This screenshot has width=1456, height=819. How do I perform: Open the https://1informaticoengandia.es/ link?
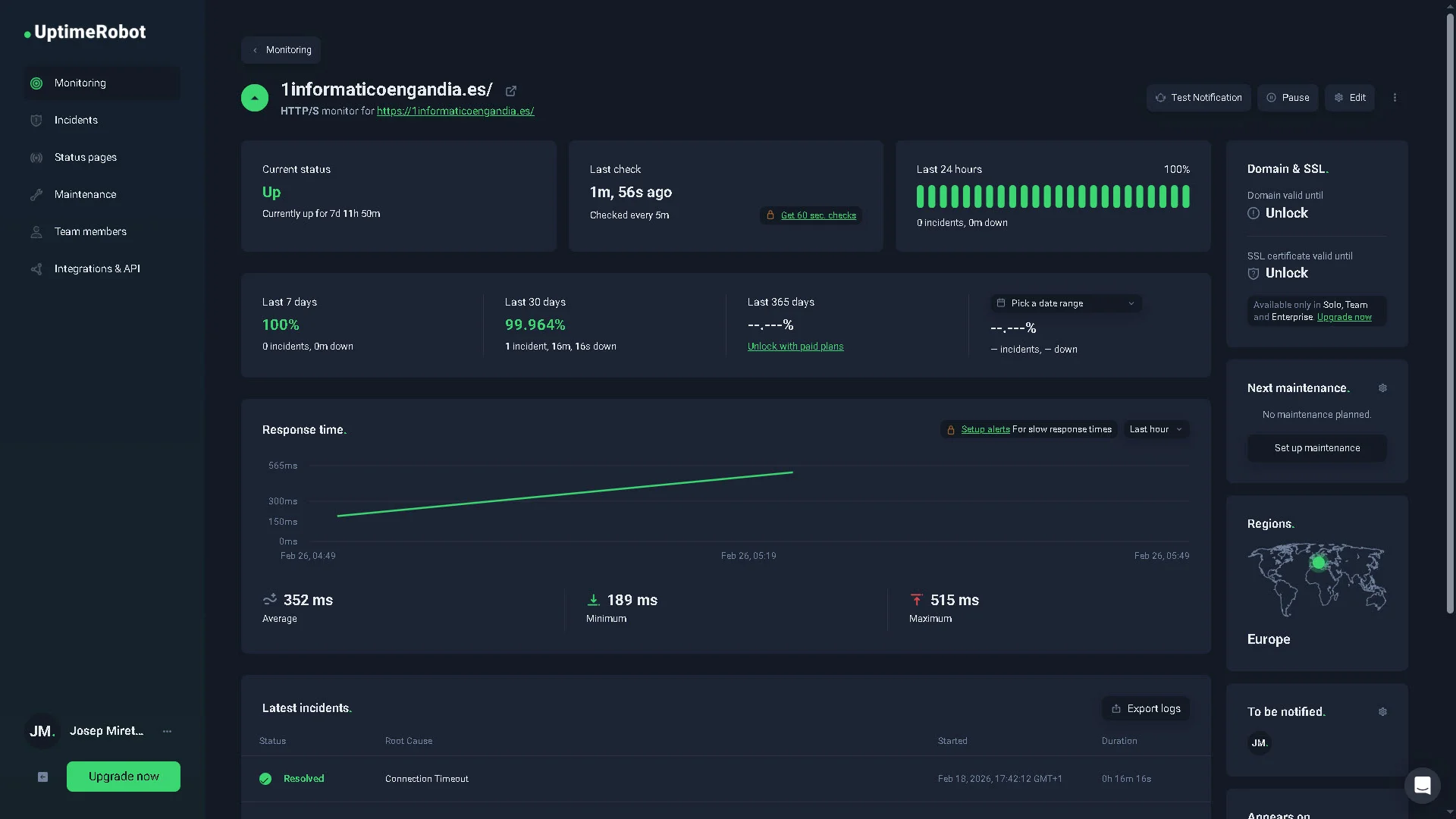pos(456,111)
